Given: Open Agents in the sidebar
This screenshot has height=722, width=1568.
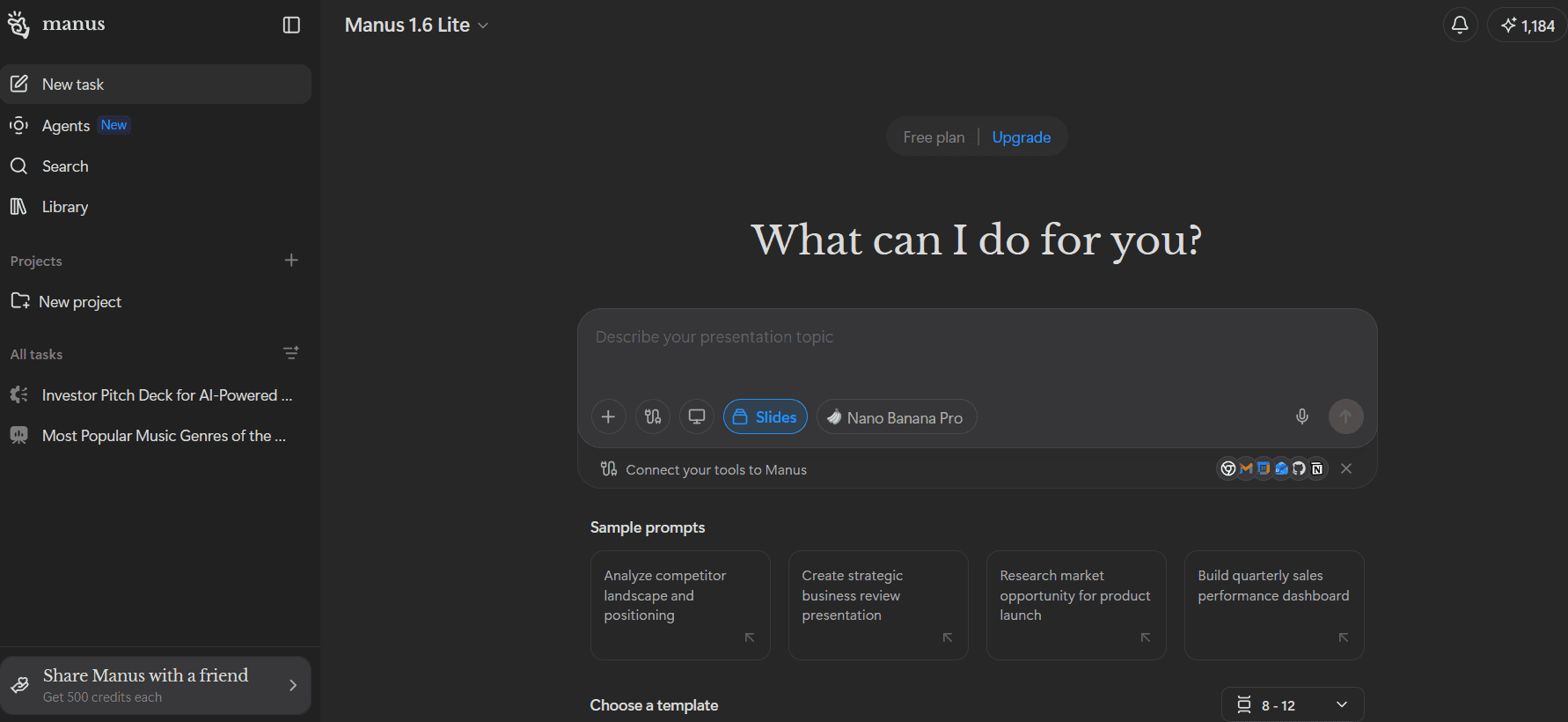Looking at the screenshot, I should coord(66,126).
